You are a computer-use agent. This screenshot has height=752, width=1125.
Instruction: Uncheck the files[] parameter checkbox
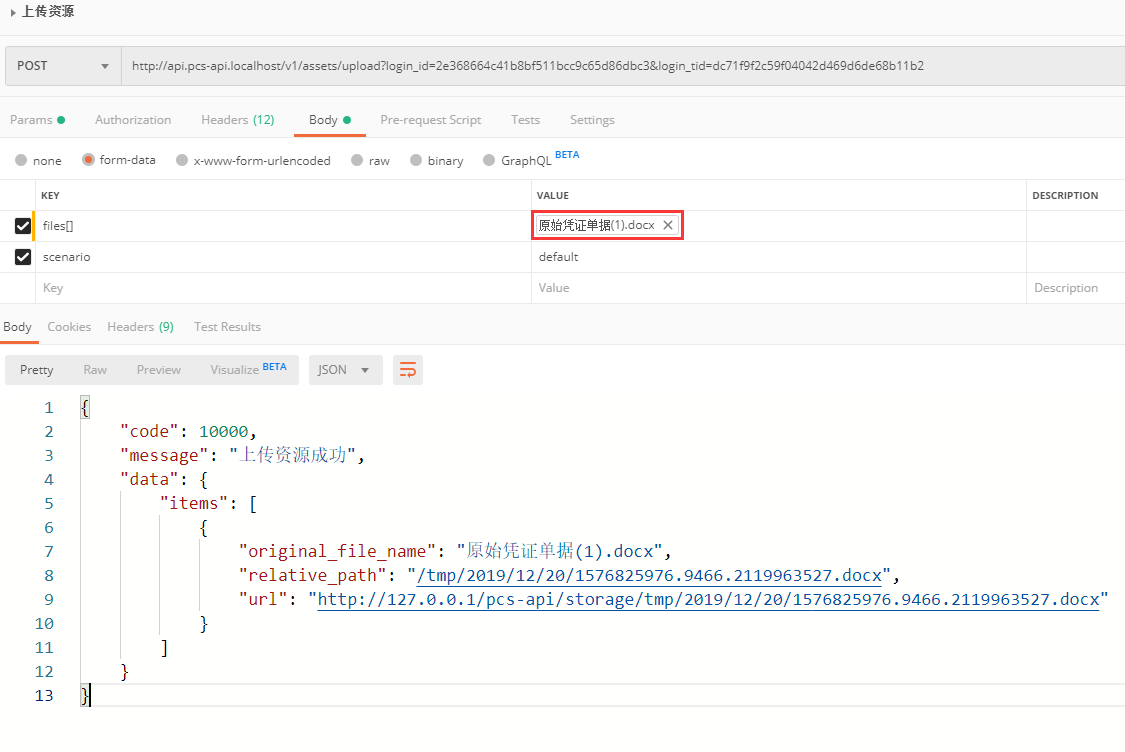23,226
